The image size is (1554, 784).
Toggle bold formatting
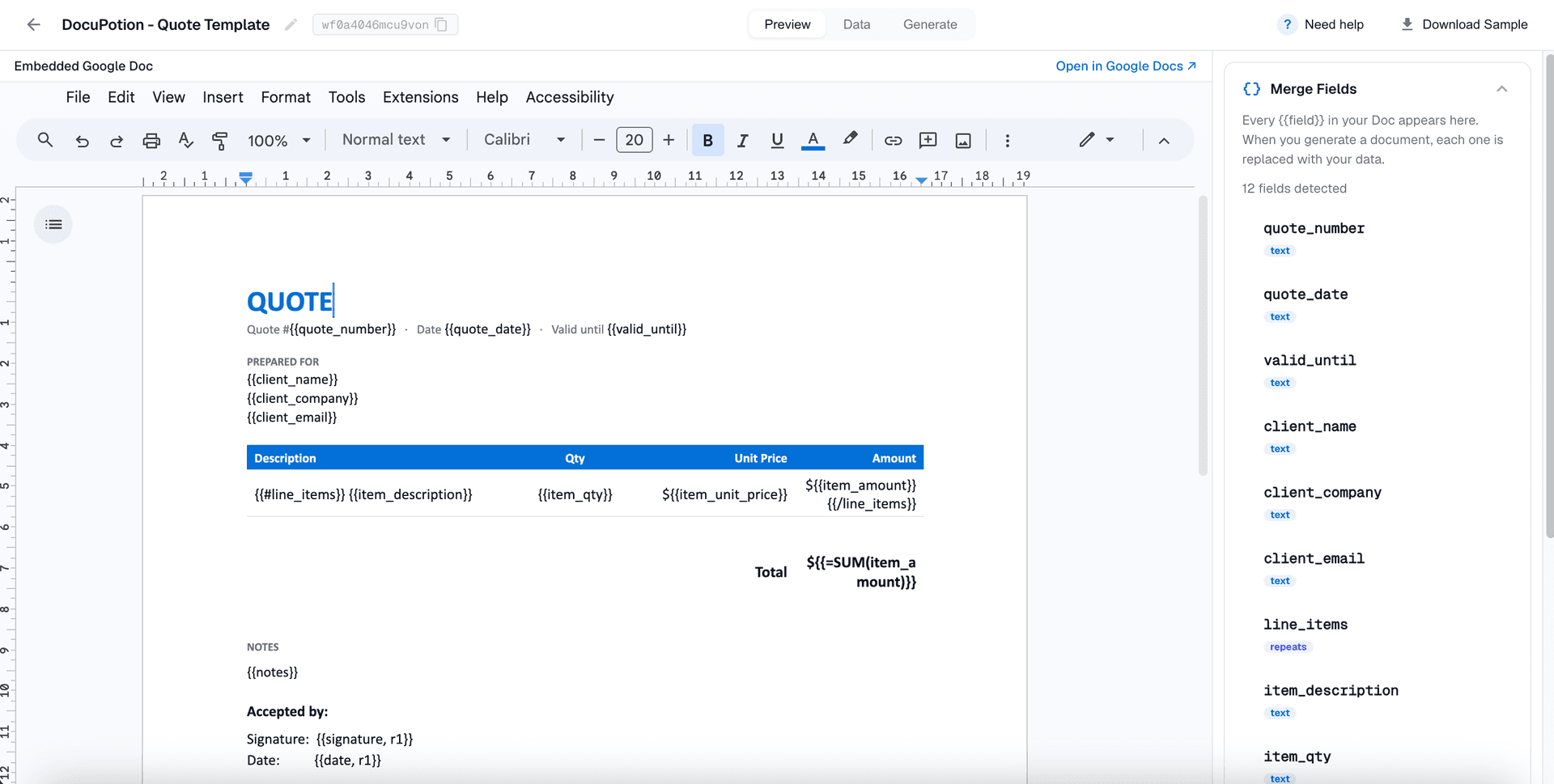coord(708,140)
